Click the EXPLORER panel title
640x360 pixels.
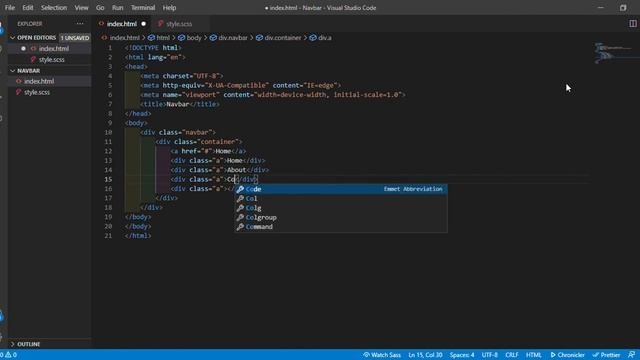pyautogui.click(x=30, y=24)
